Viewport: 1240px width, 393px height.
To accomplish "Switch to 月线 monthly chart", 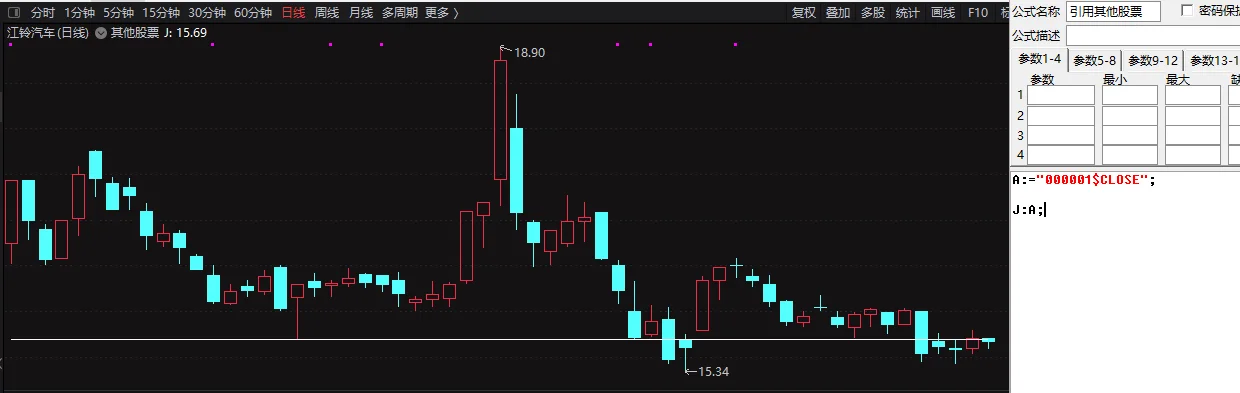I will click(x=361, y=13).
